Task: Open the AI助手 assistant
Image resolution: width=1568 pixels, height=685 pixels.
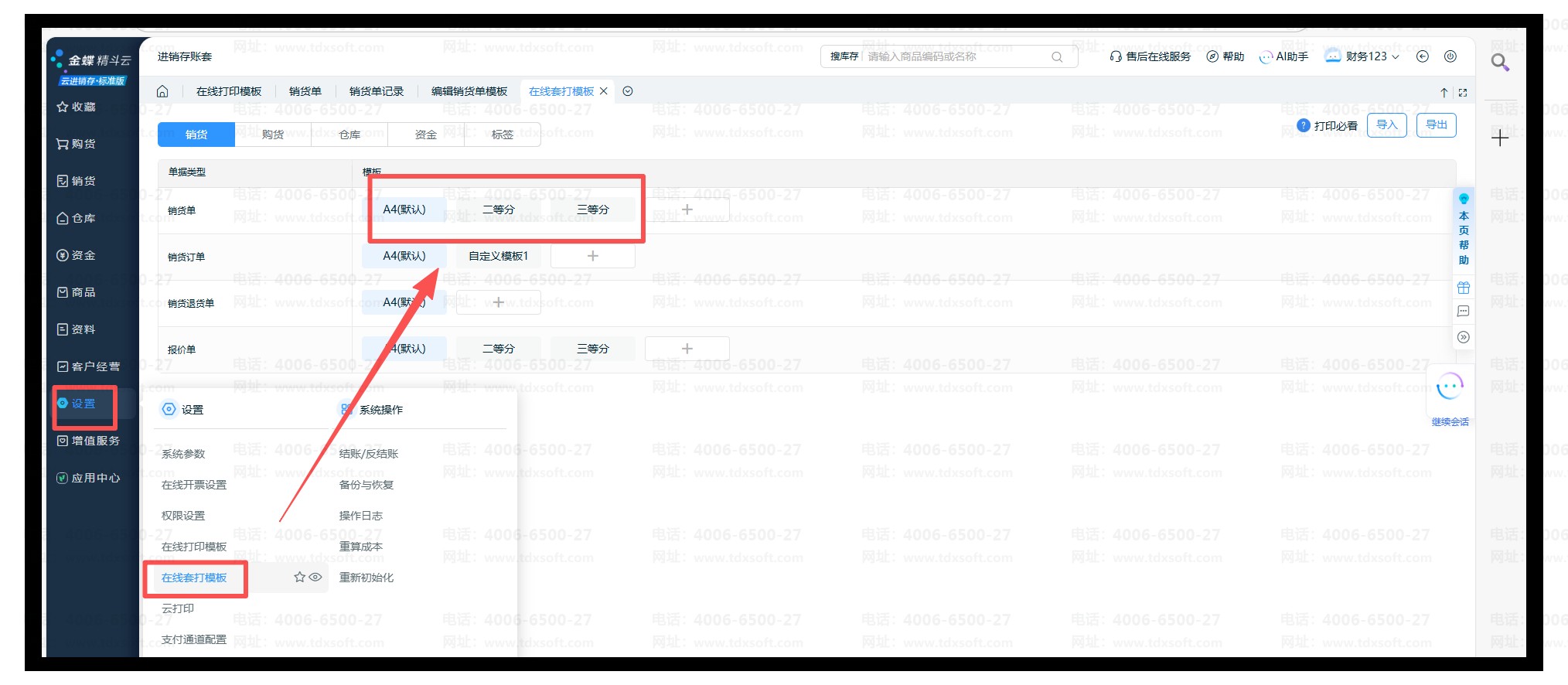Action: pos(1283,56)
